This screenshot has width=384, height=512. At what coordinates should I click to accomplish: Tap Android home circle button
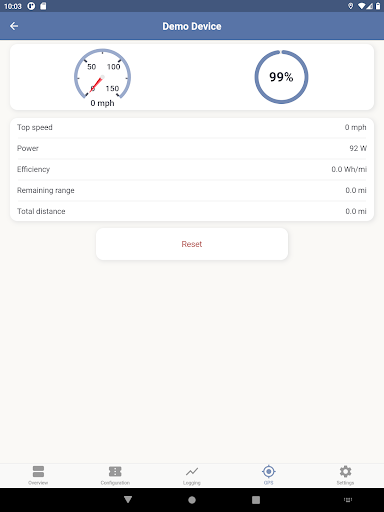coord(192,500)
